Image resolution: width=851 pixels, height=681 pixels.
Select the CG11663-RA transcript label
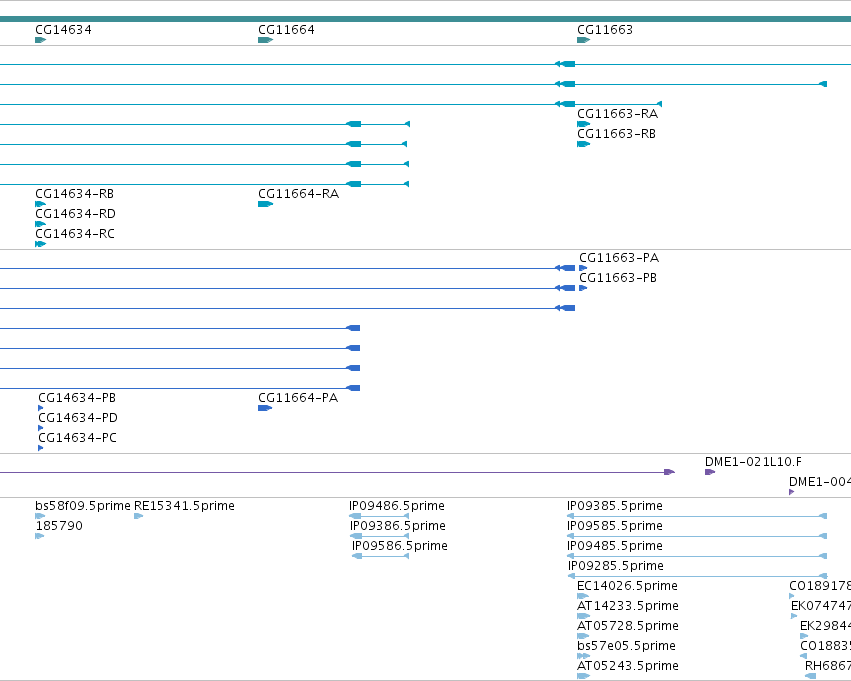618,114
